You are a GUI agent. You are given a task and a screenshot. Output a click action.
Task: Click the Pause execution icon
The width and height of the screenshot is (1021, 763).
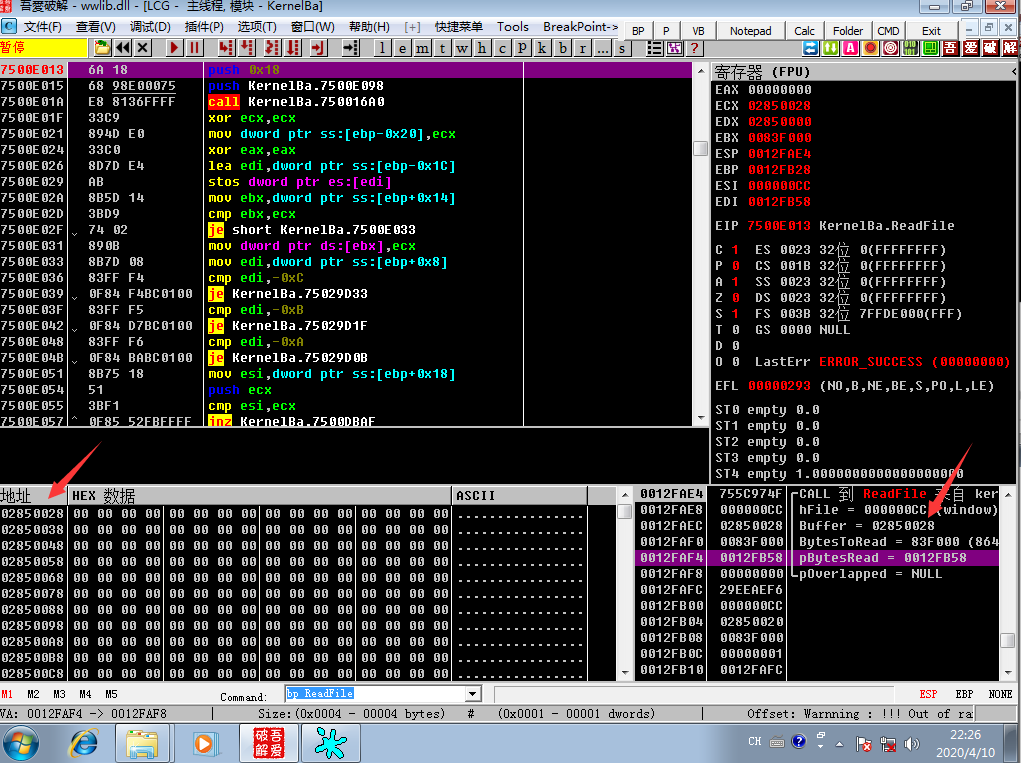click(194, 48)
